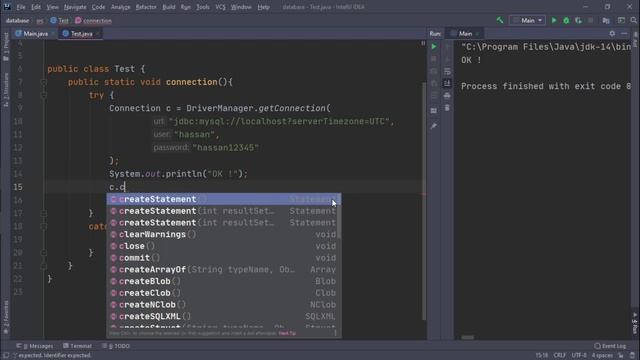
Task: Open the Edit menu
Action: [x=36, y=7]
